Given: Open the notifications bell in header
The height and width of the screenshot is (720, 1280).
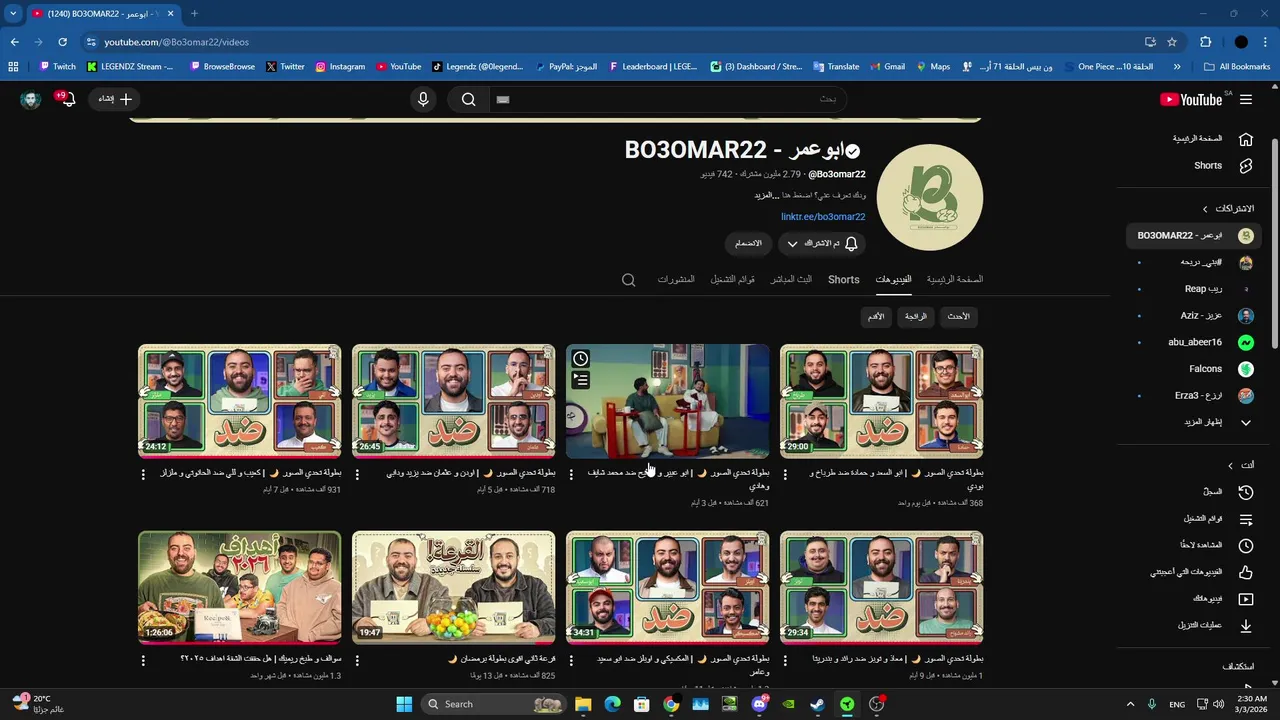Looking at the screenshot, I should coord(68,99).
